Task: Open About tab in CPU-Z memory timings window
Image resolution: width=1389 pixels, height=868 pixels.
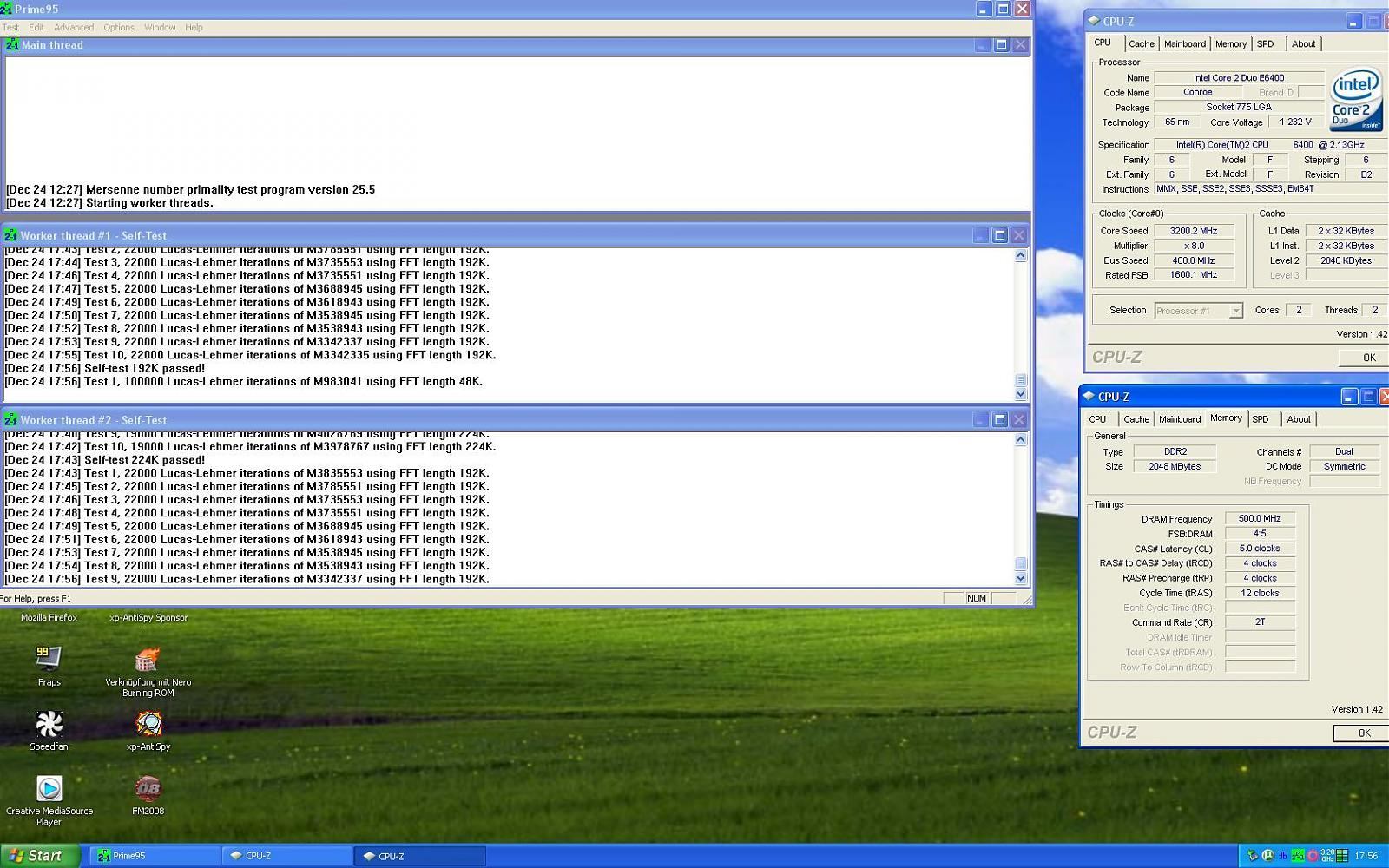Action: (1299, 419)
